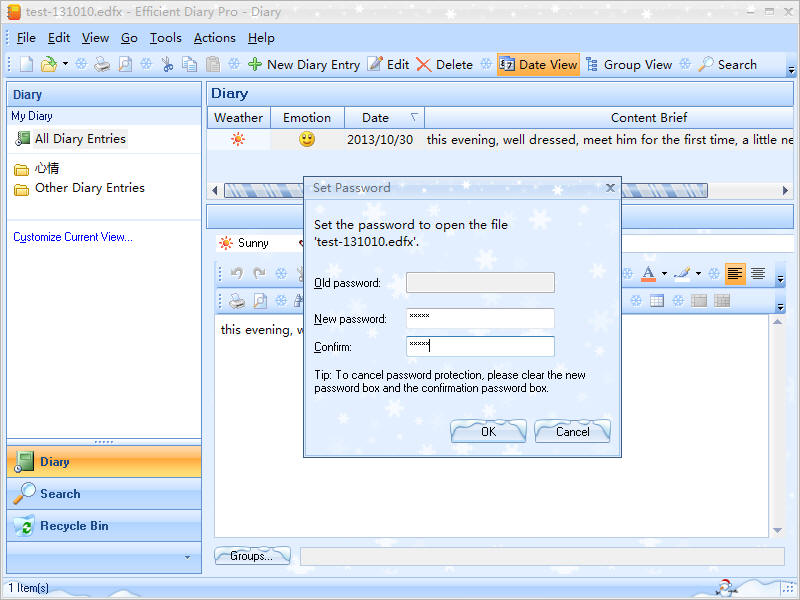800x600 pixels.
Task: Toggle align left in editor toolbar
Action: click(x=735, y=273)
